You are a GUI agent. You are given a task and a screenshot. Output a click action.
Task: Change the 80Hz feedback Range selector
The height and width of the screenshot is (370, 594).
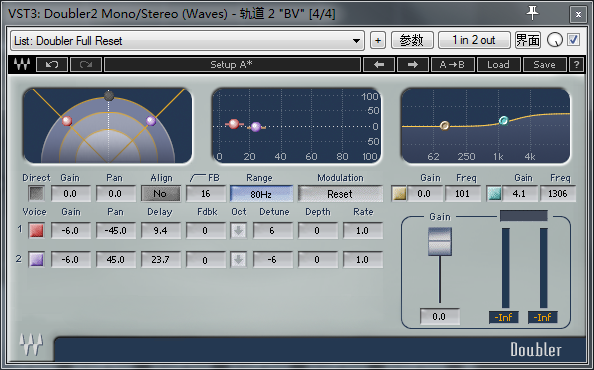pyautogui.click(x=262, y=194)
